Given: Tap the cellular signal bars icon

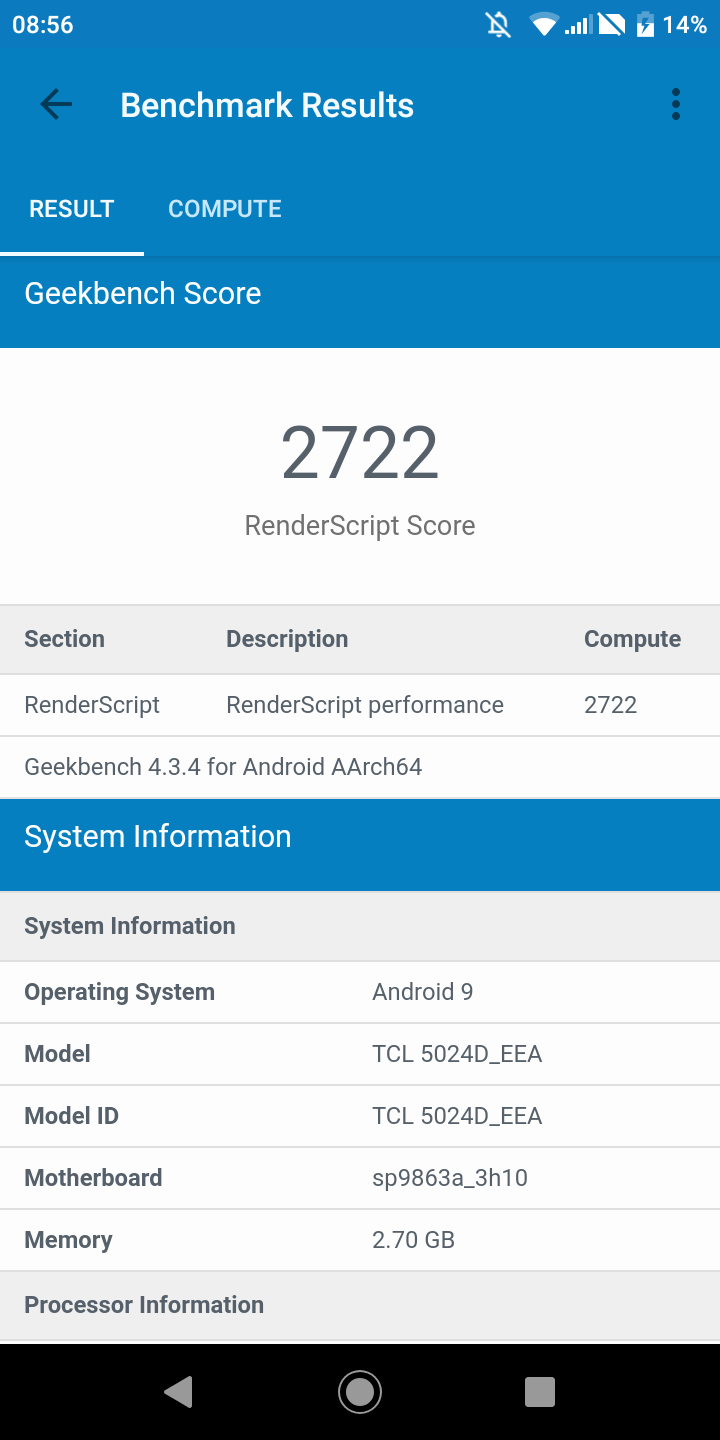Looking at the screenshot, I should pyautogui.click(x=579, y=25).
